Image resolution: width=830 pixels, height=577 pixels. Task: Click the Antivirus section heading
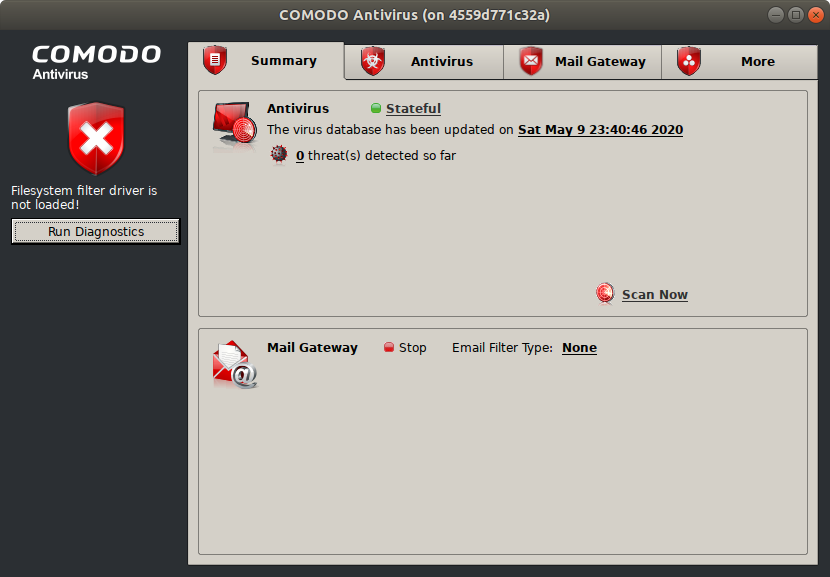point(298,109)
